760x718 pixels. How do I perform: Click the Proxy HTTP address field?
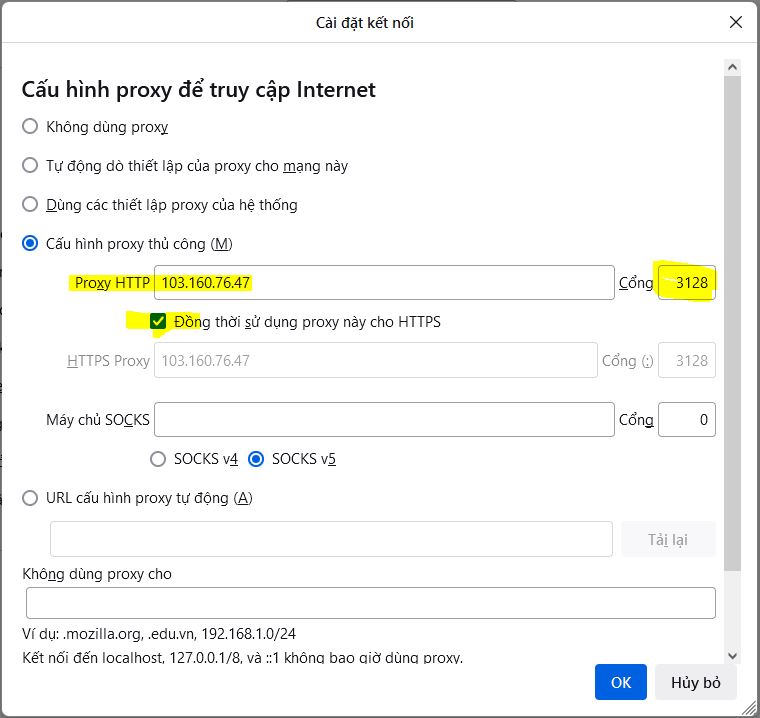[383, 283]
